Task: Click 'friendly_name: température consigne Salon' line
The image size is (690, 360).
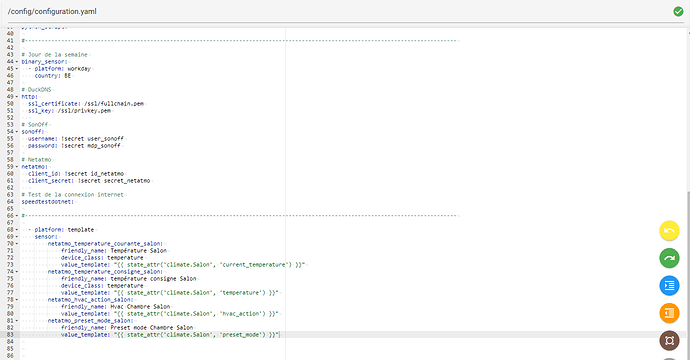Action: click(129, 279)
